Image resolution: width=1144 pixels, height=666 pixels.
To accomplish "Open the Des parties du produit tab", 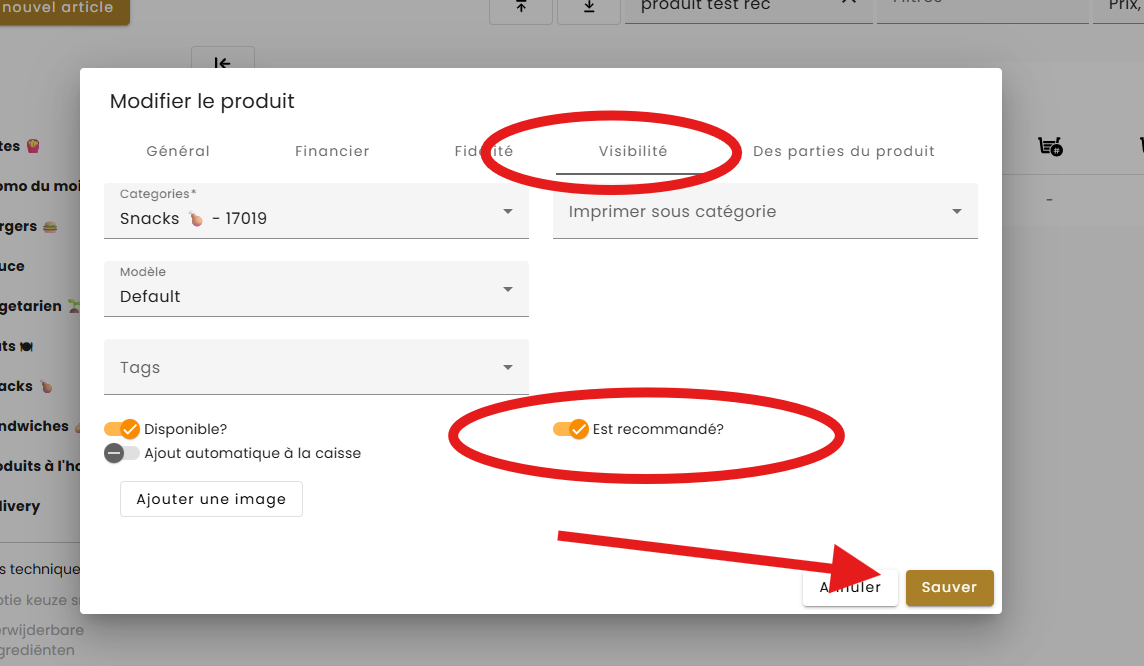I will (x=843, y=151).
